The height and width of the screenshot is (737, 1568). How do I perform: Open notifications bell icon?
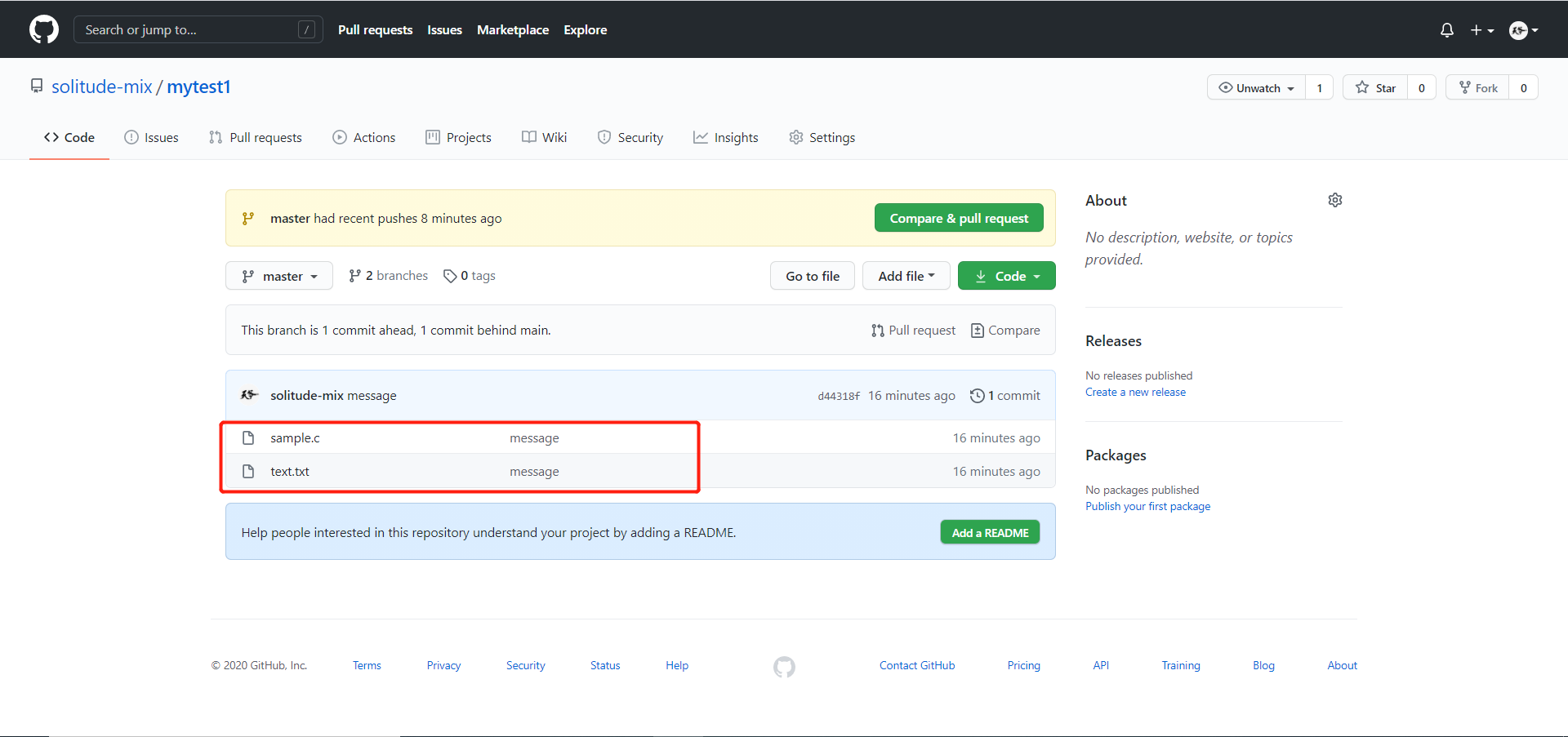(x=1446, y=30)
